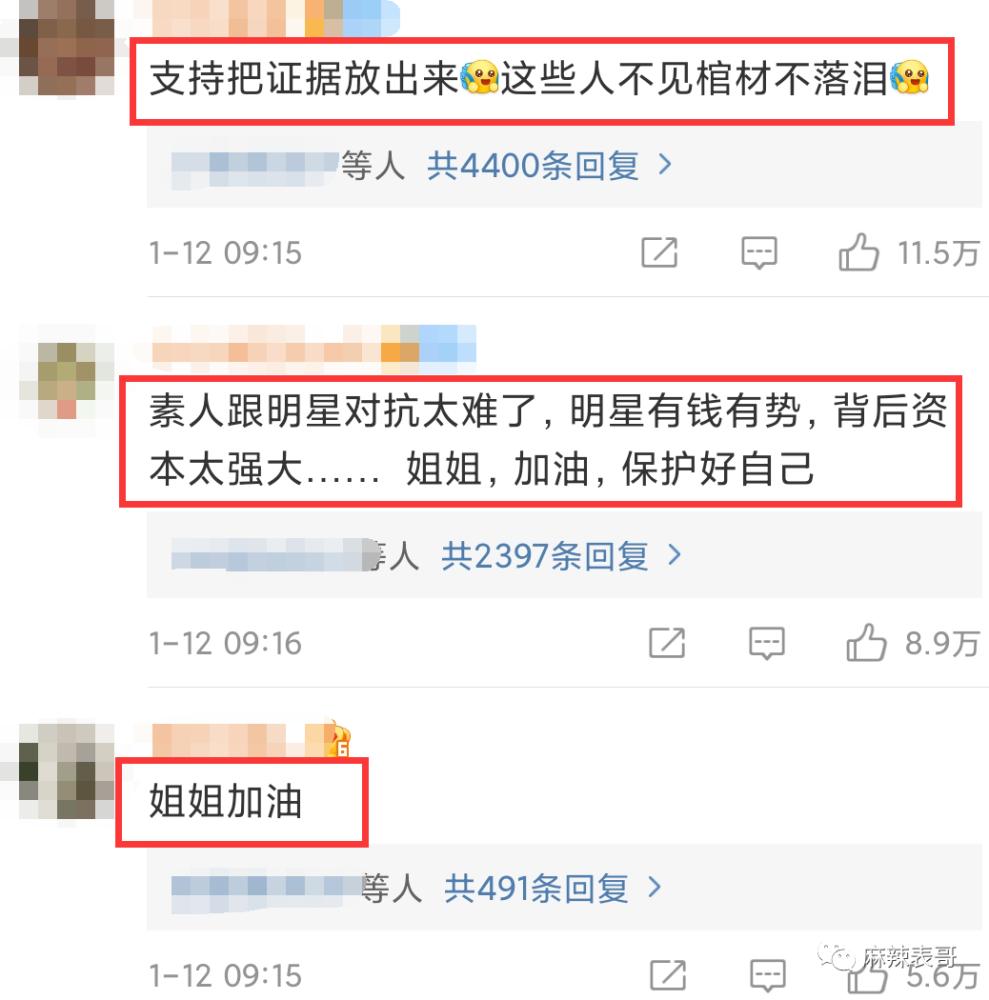Tap the share icon on the 09:15 top comment
Viewport: 989px width, 1000px height.
[x=659, y=253]
